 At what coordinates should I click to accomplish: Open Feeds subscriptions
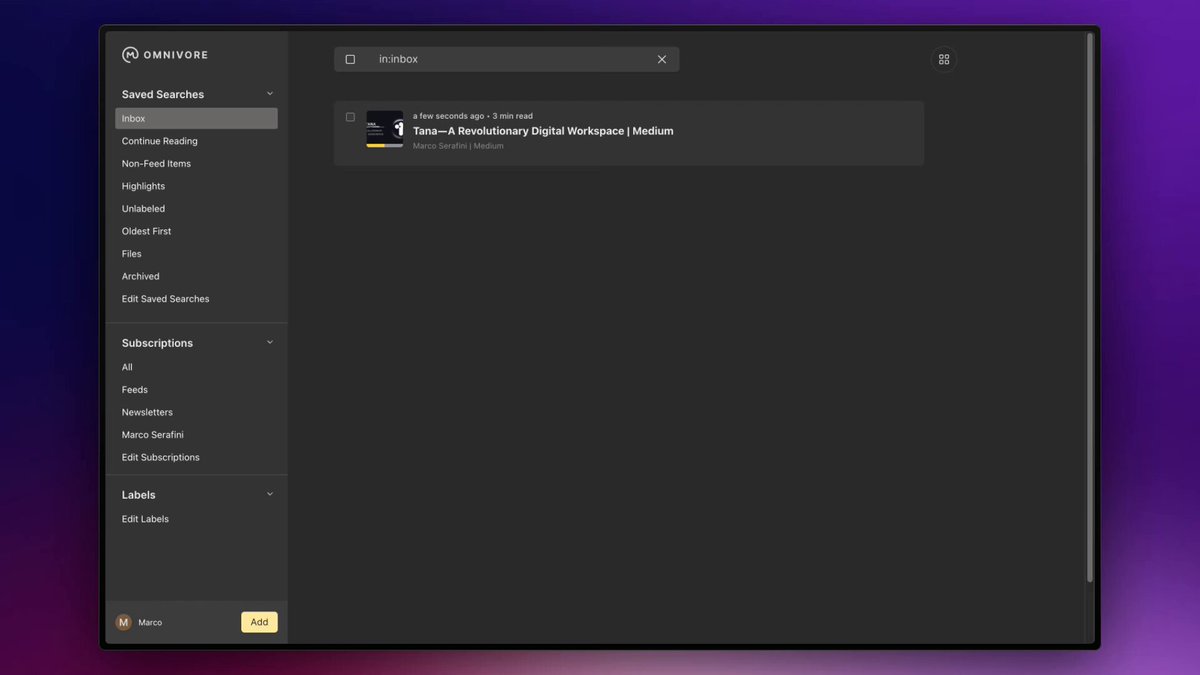tap(135, 389)
